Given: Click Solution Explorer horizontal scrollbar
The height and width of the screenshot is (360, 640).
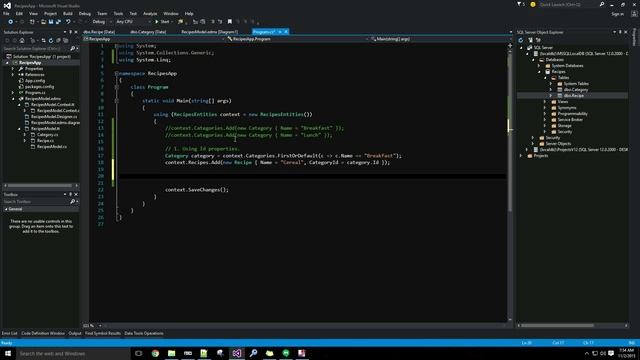Looking at the screenshot, I should coord(41,186).
